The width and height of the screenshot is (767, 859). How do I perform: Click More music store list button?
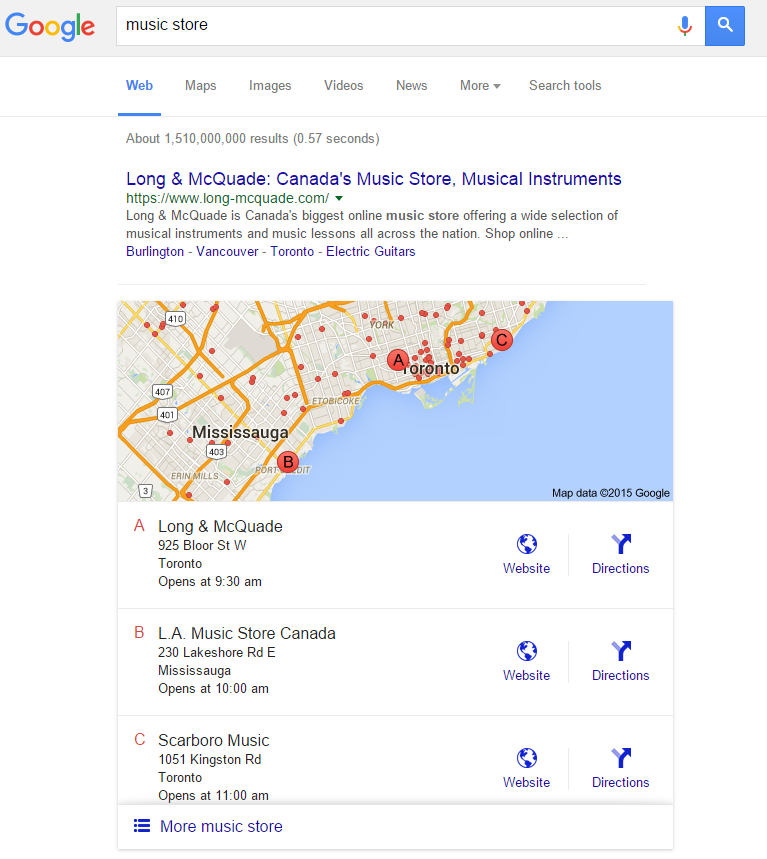221,826
